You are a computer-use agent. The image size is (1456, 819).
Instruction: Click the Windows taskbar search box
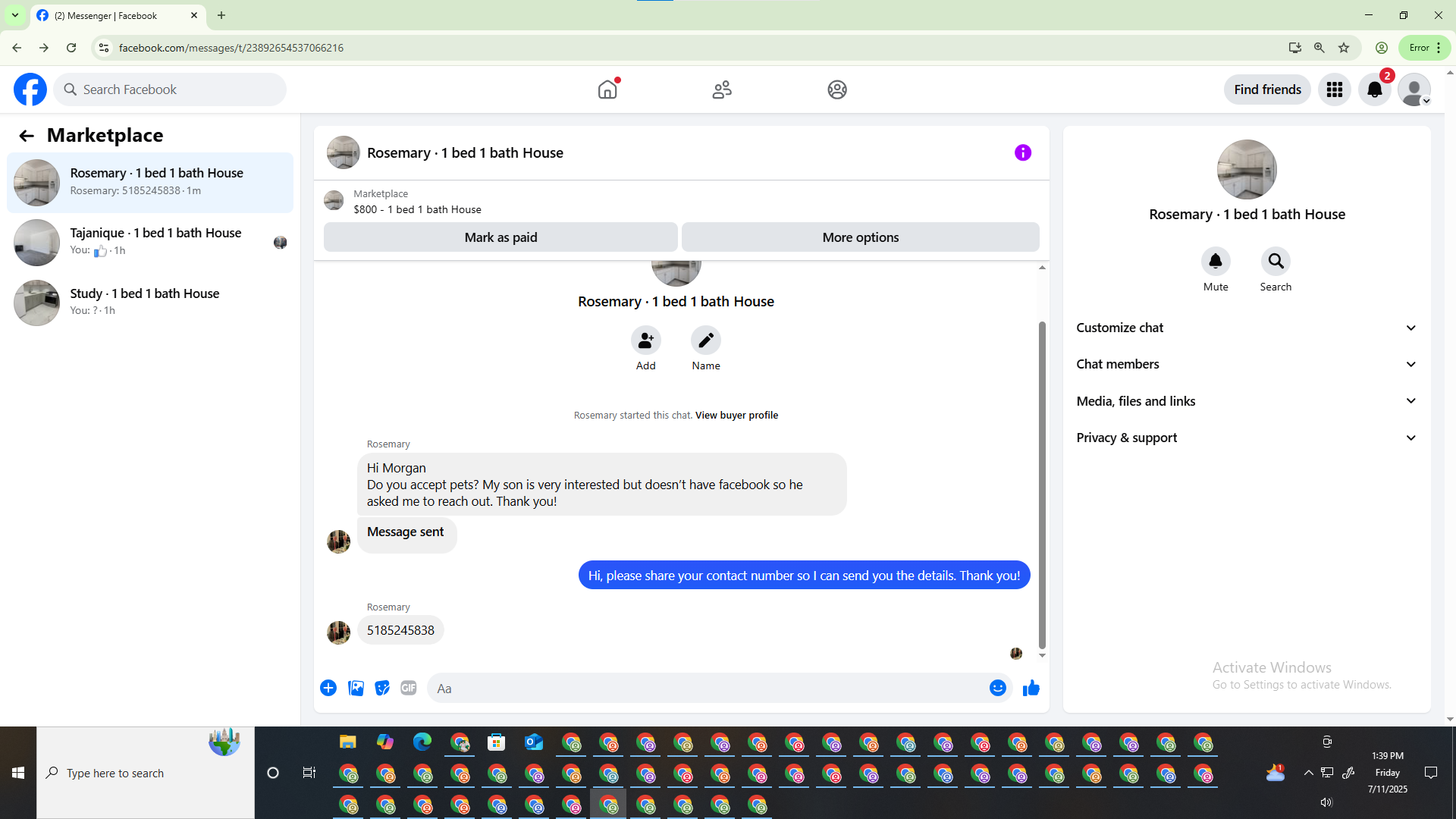[x=146, y=773]
